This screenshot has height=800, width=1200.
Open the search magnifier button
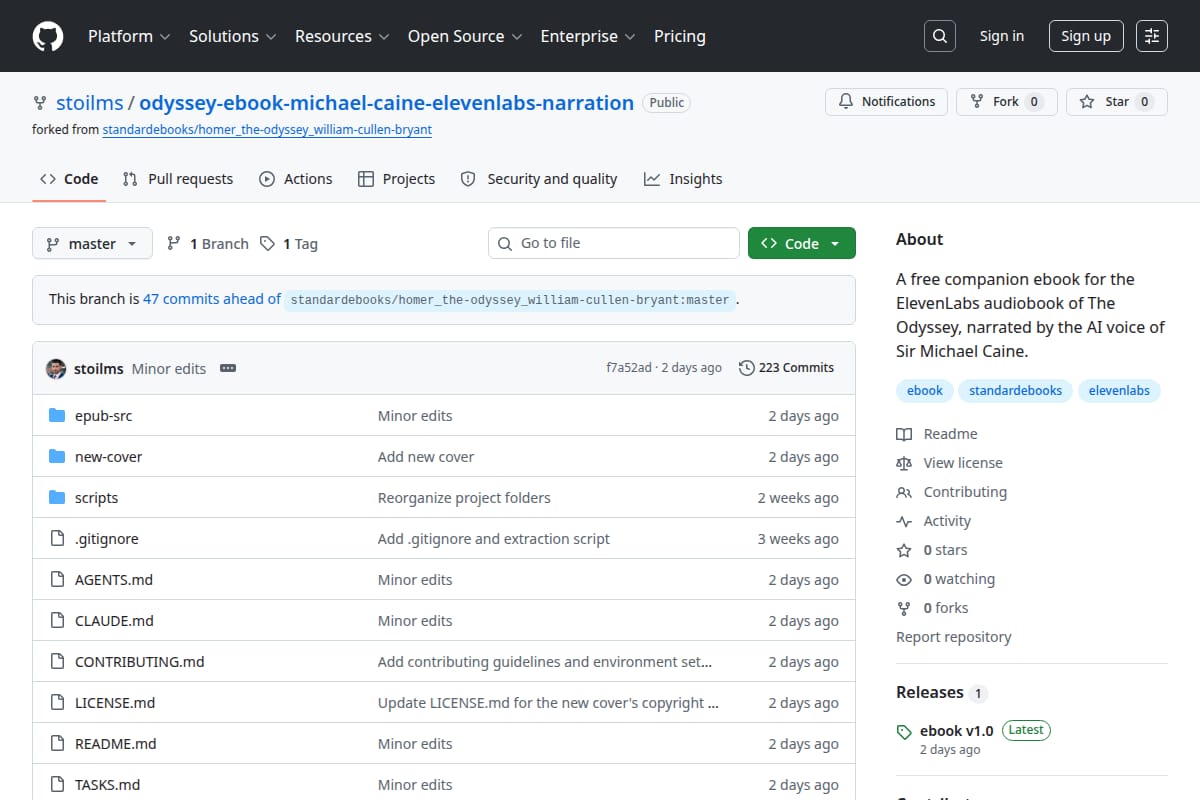pos(939,36)
